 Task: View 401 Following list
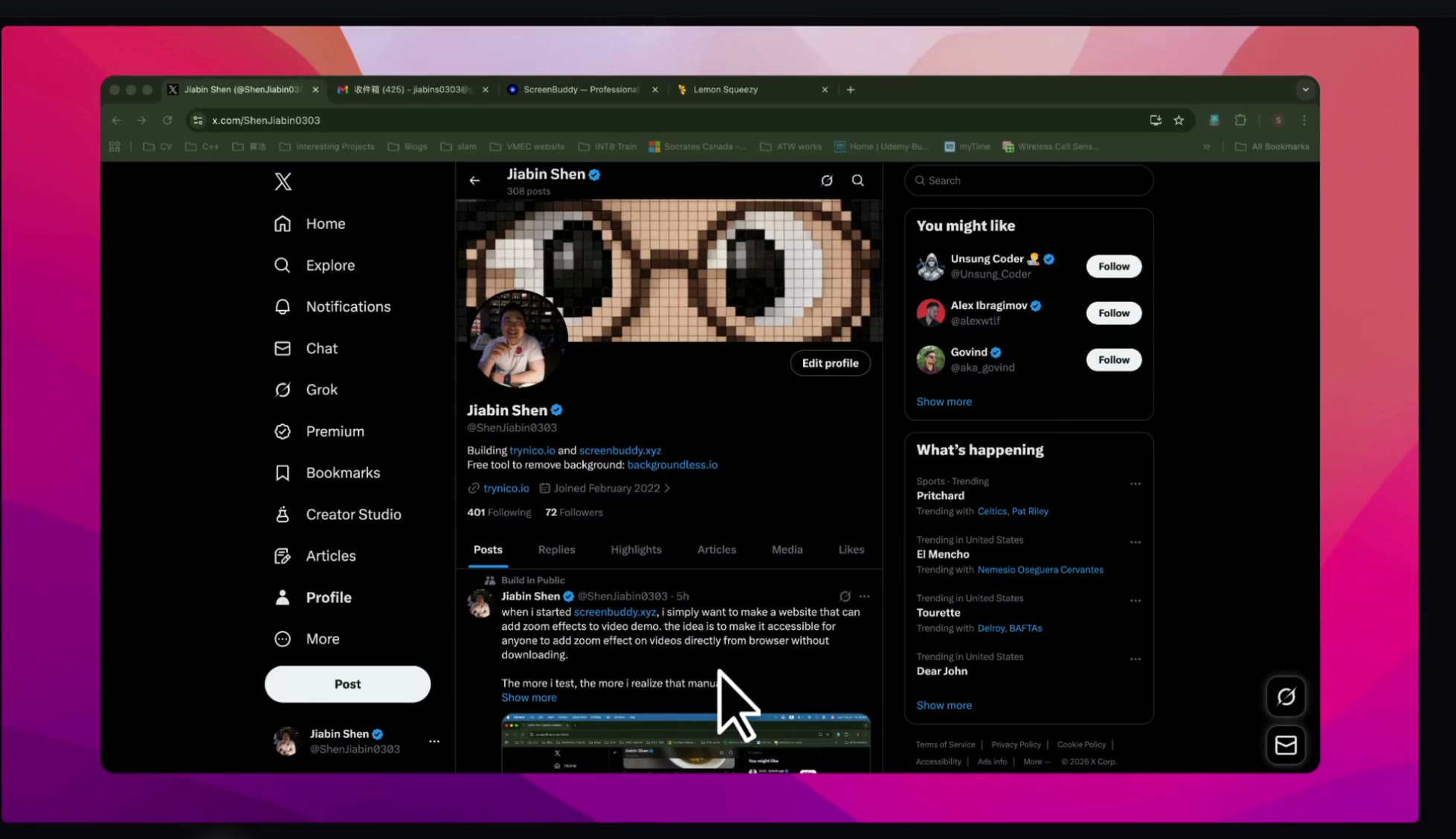point(499,512)
